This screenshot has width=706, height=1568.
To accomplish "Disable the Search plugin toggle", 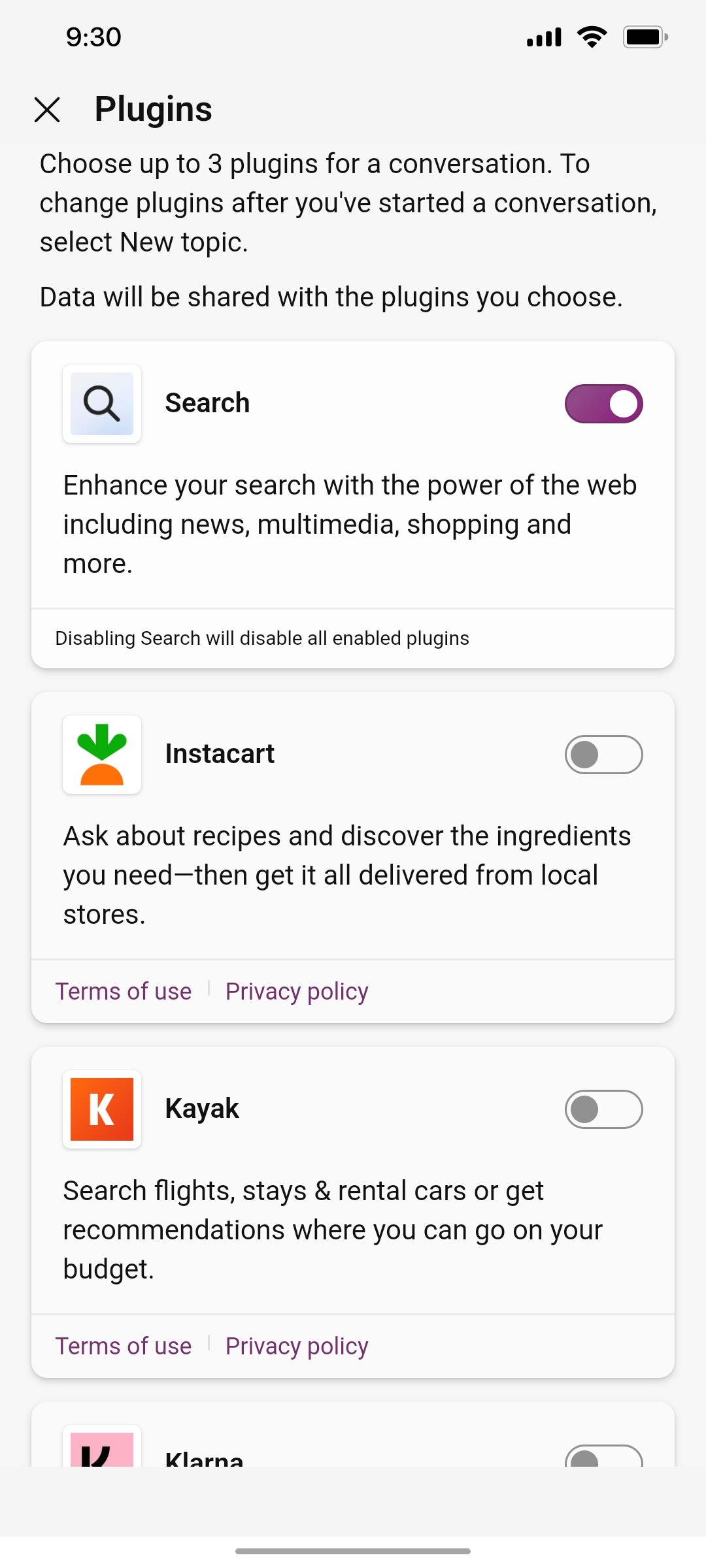I will [x=603, y=403].
